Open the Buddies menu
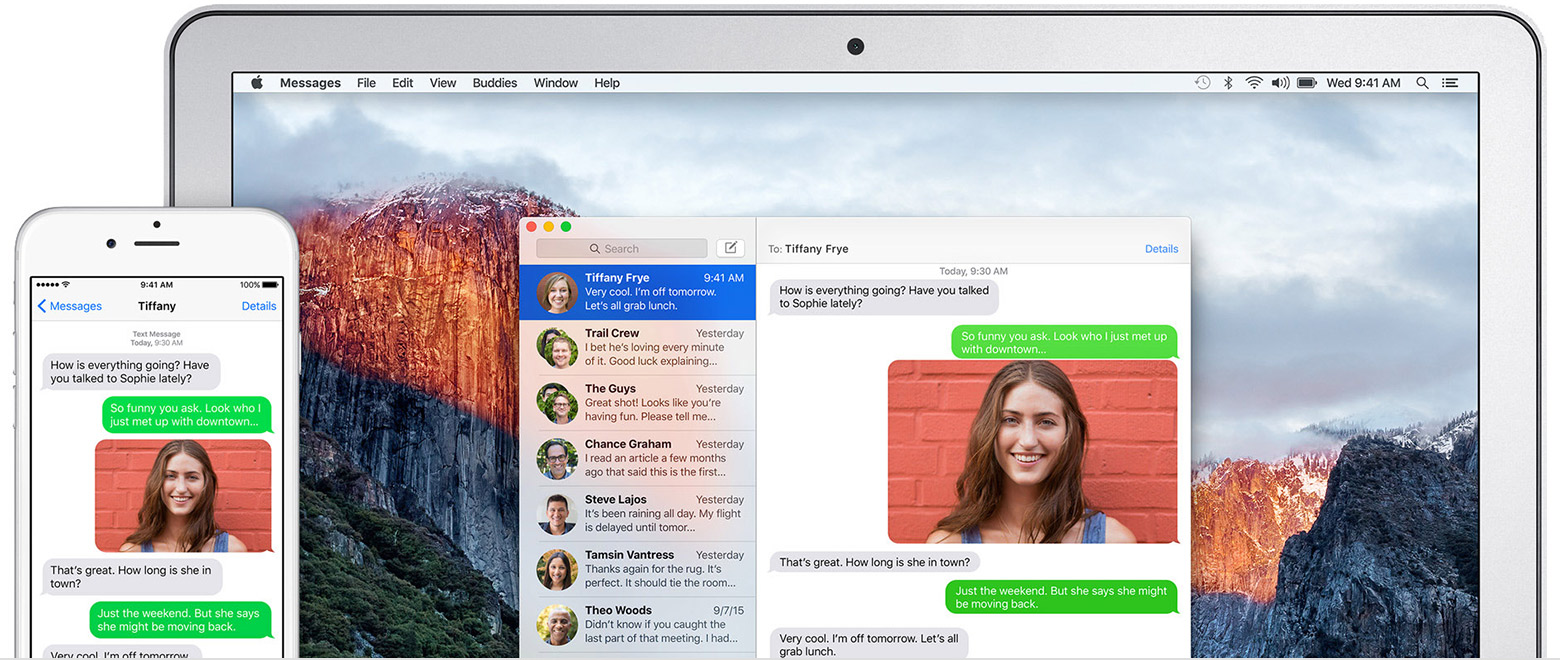The width and height of the screenshot is (1560, 660). (495, 83)
